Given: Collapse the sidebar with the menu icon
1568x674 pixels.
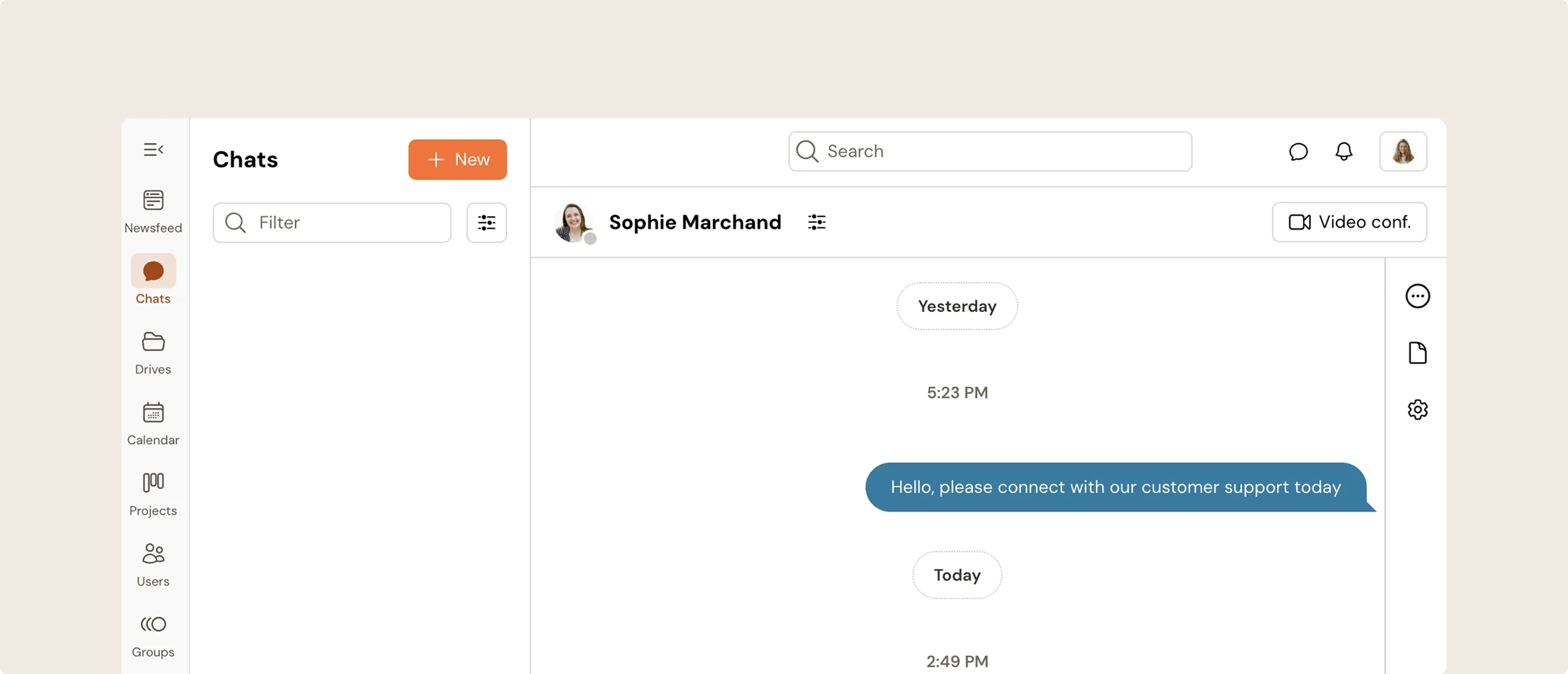Looking at the screenshot, I should [153, 150].
